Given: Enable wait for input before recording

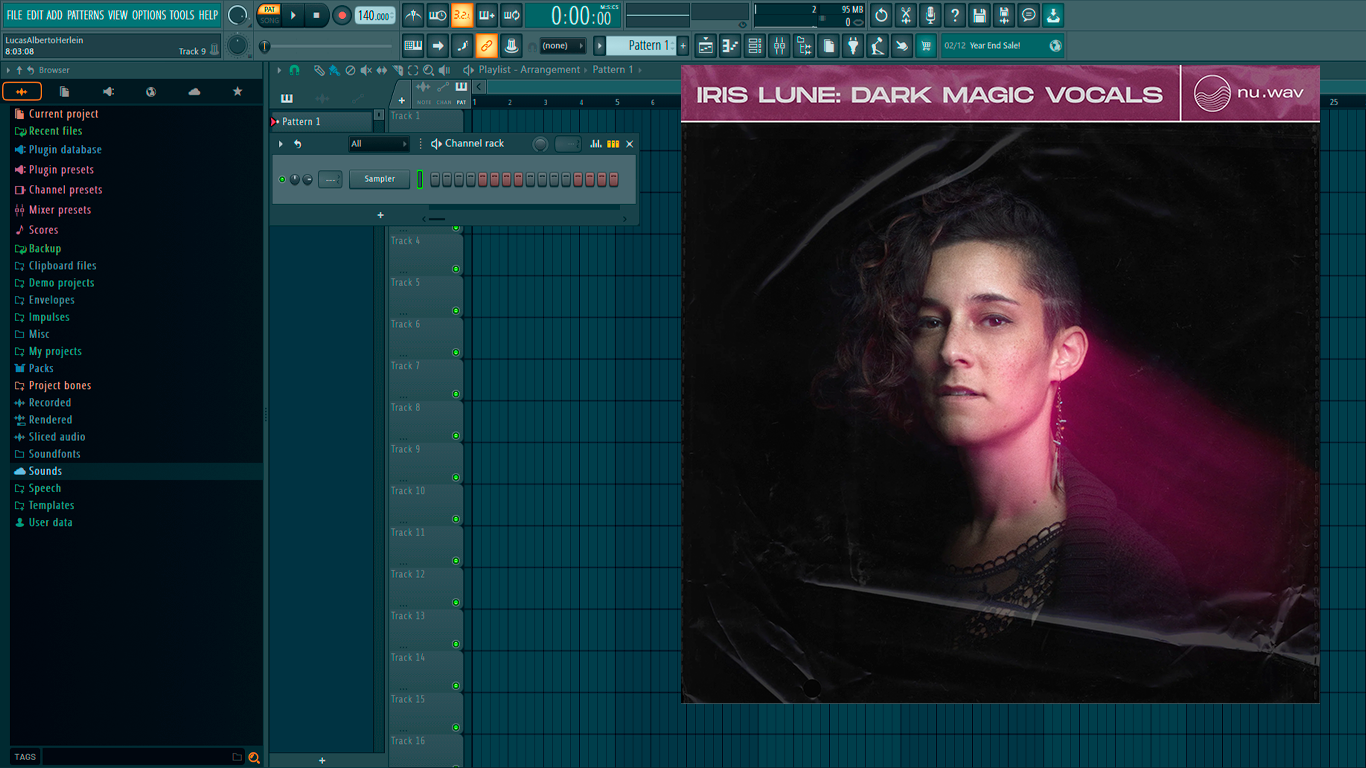Looking at the screenshot, I should coord(437,15).
